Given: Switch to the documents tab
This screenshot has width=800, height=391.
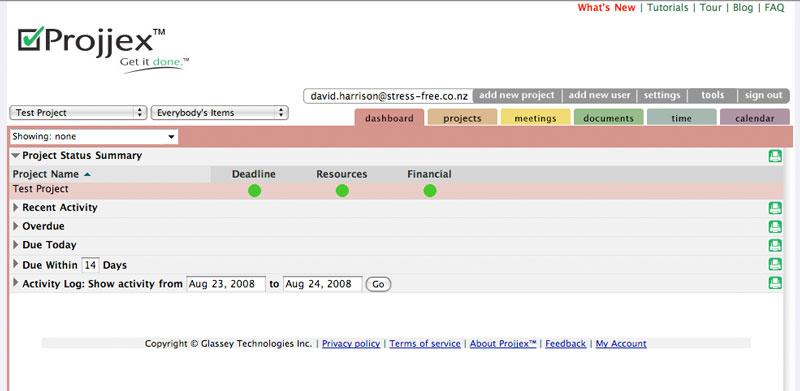Looking at the screenshot, I should pyautogui.click(x=608, y=118).
